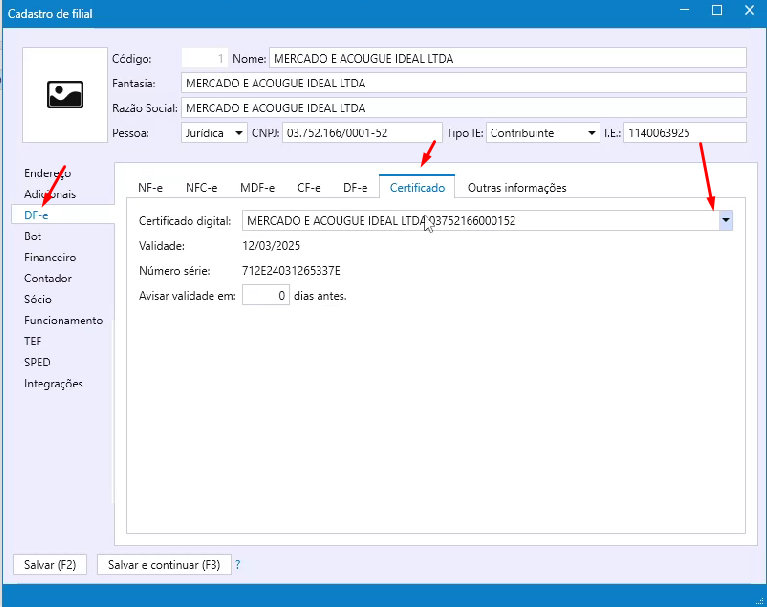Image resolution: width=767 pixels, height=607 pixels.
Task: Select the Certificado tab
Action: (x=417, y=187)
